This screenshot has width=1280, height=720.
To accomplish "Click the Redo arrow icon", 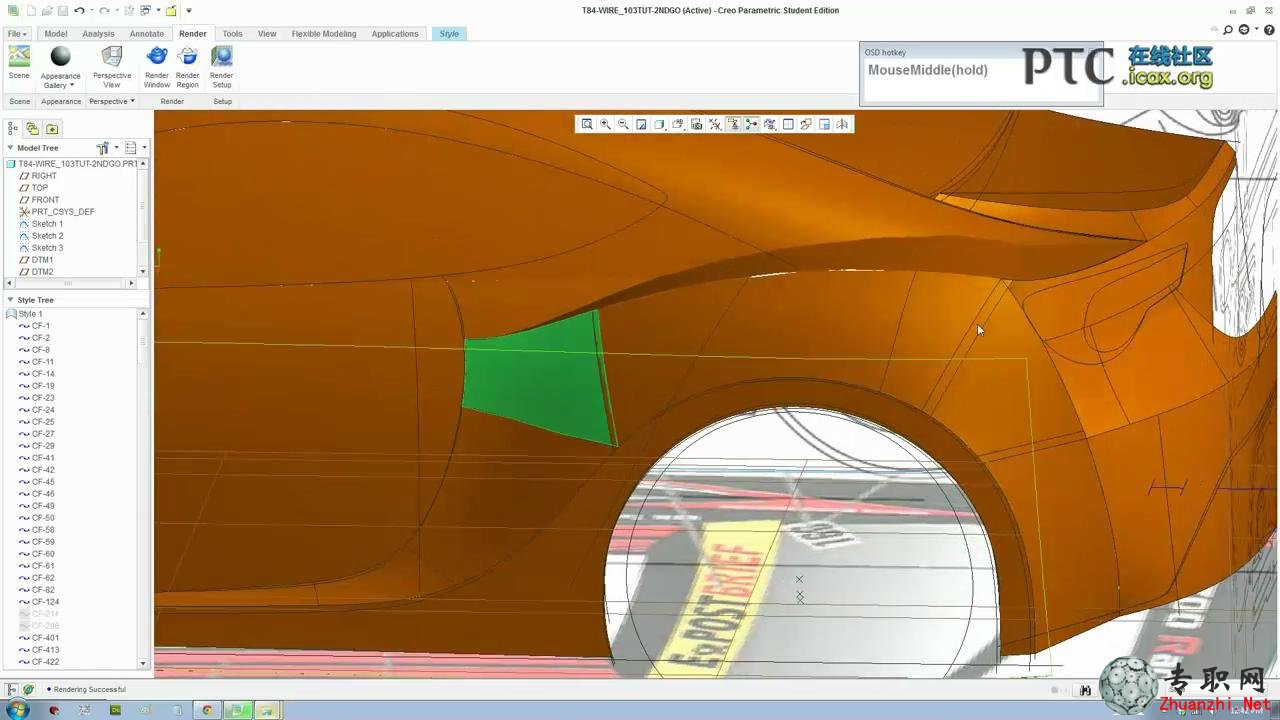I will [x=104, y=10].
